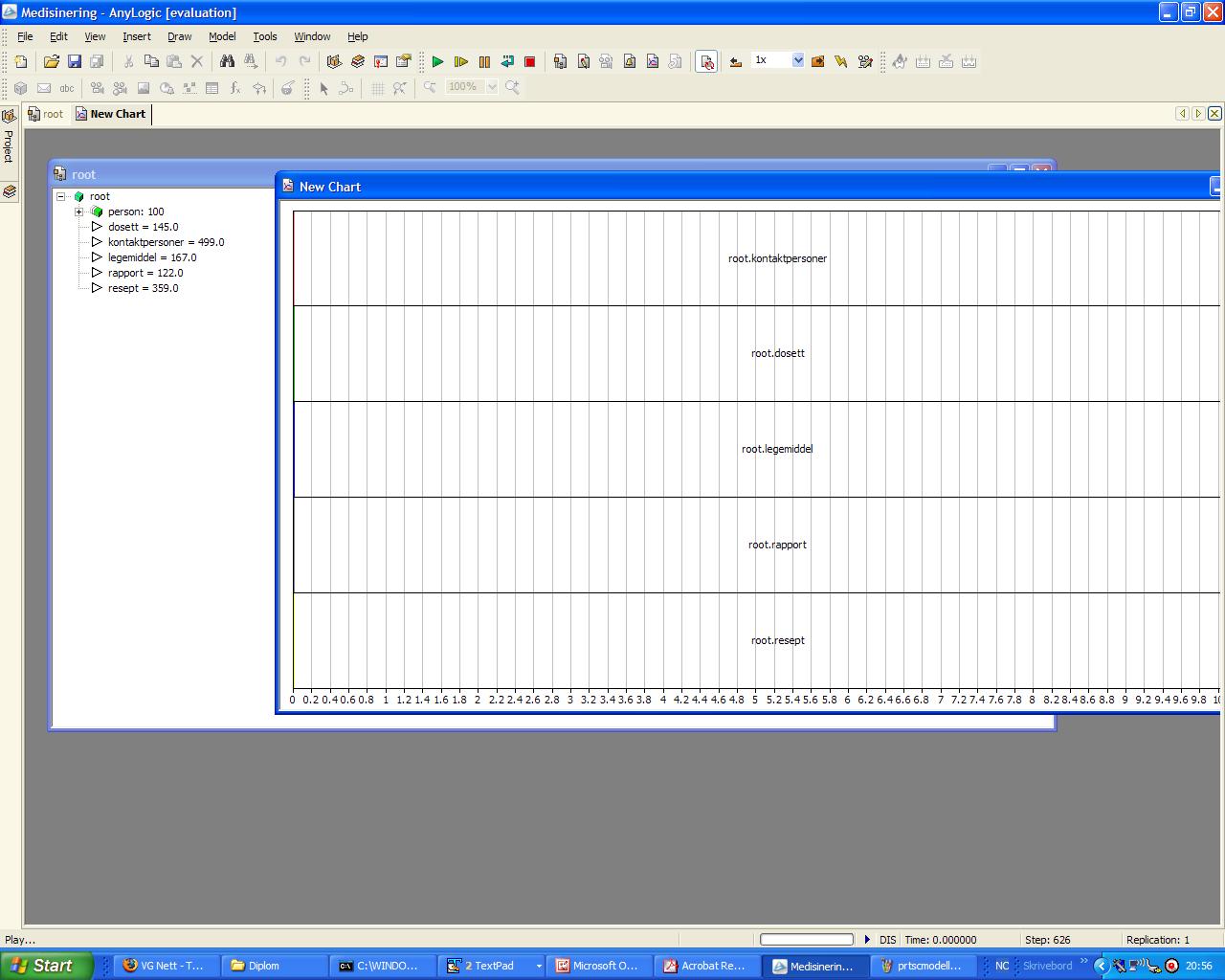Click the root.legemiddel chart label
Image resolution: width=1225 pixels, height=980 pixels.
pos(777,449)
